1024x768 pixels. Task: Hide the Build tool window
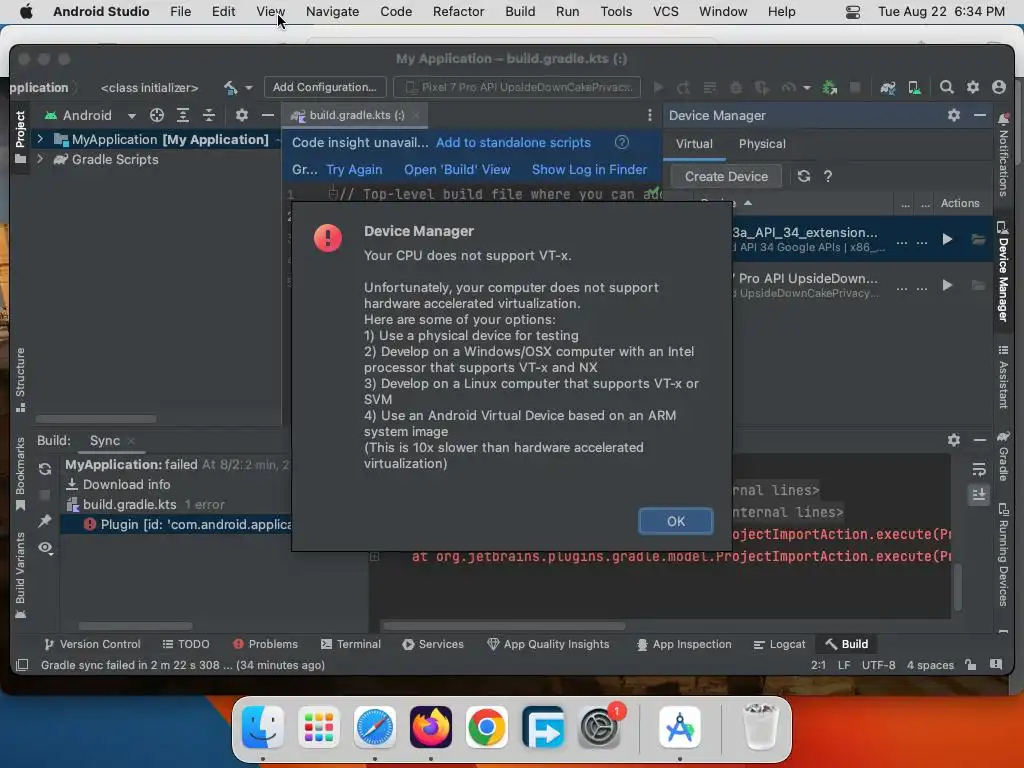pyautogui.click(x=980, y=440)
